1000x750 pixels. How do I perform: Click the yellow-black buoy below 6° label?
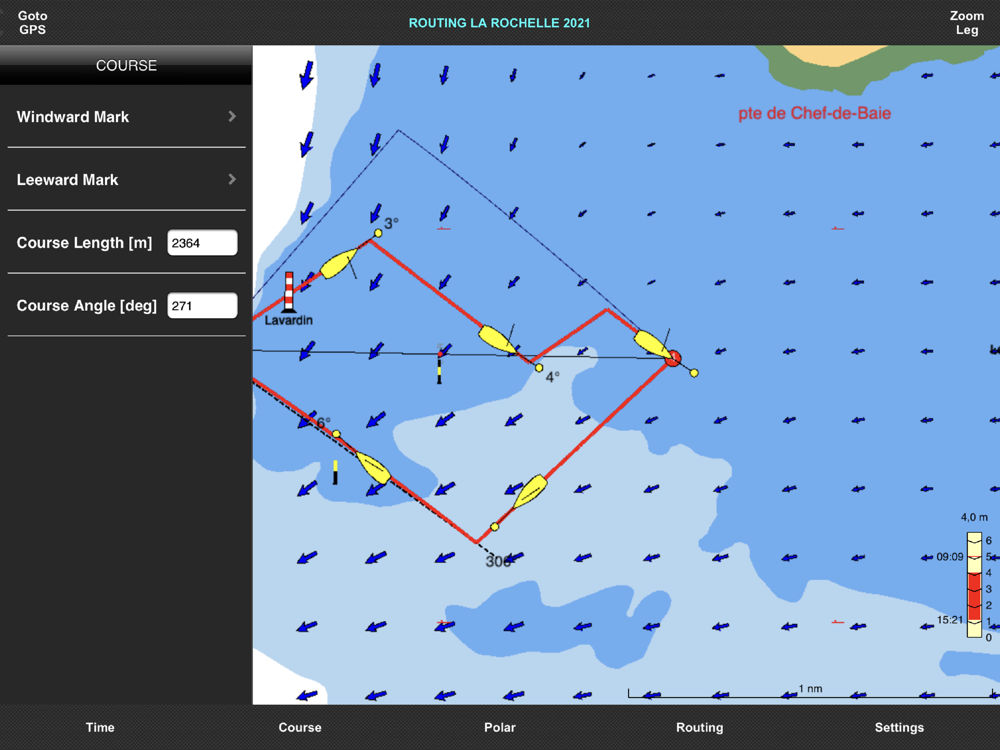point(335,473)
